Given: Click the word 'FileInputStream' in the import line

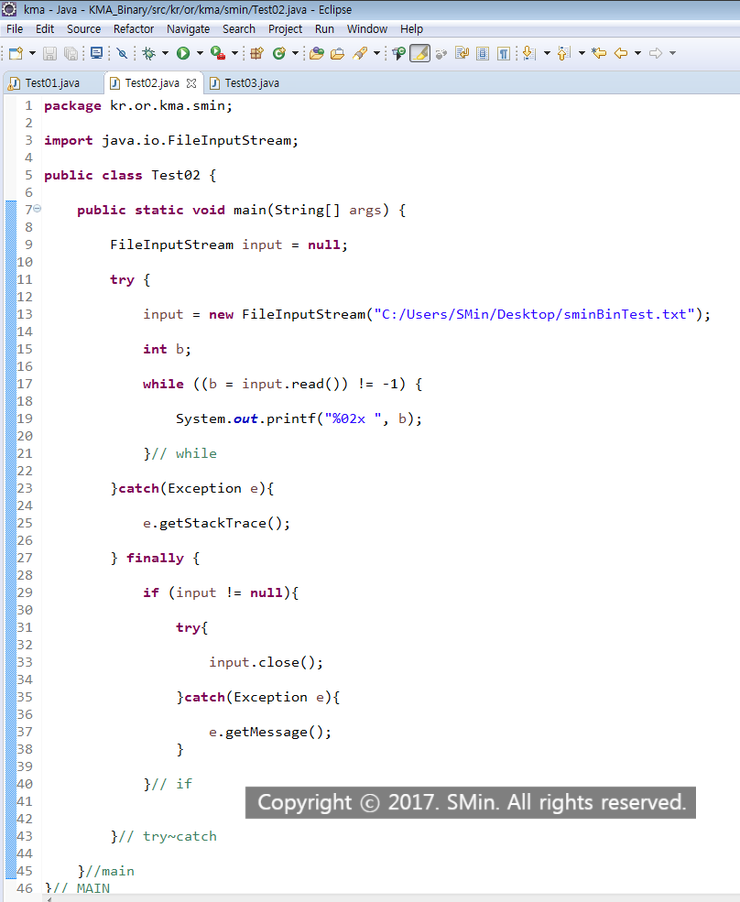Looking at the screenshot, I should [229, 140].
